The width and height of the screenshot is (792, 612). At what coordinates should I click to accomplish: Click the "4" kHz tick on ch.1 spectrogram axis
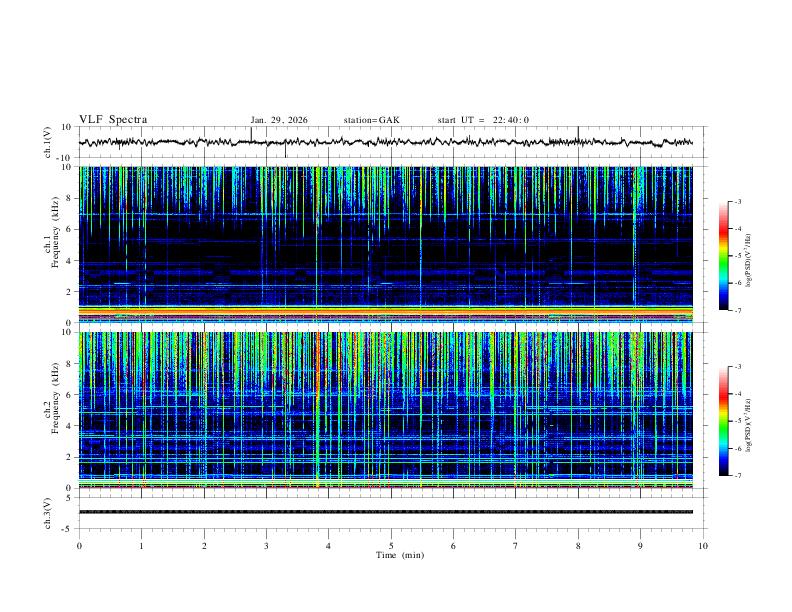click(69, 261)
